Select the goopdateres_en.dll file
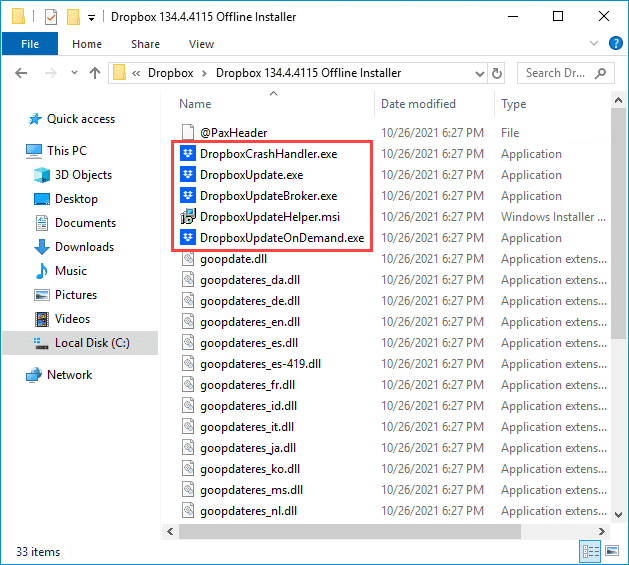This screenshot has height=565, width=629. point(250,322)
